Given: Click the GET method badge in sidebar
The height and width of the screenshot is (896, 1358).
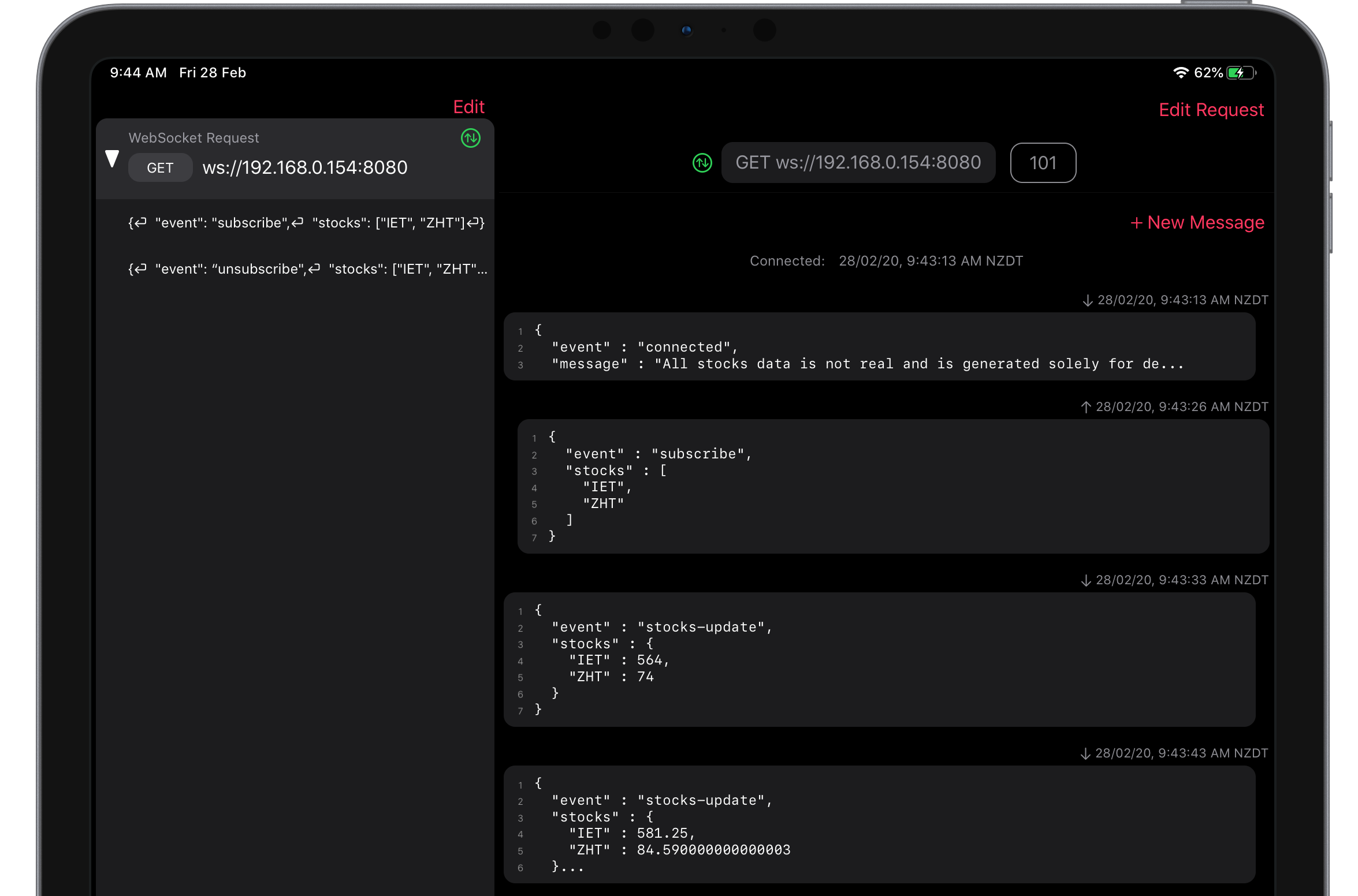Looking at the screenshot, I should click(x=160, y=168).
